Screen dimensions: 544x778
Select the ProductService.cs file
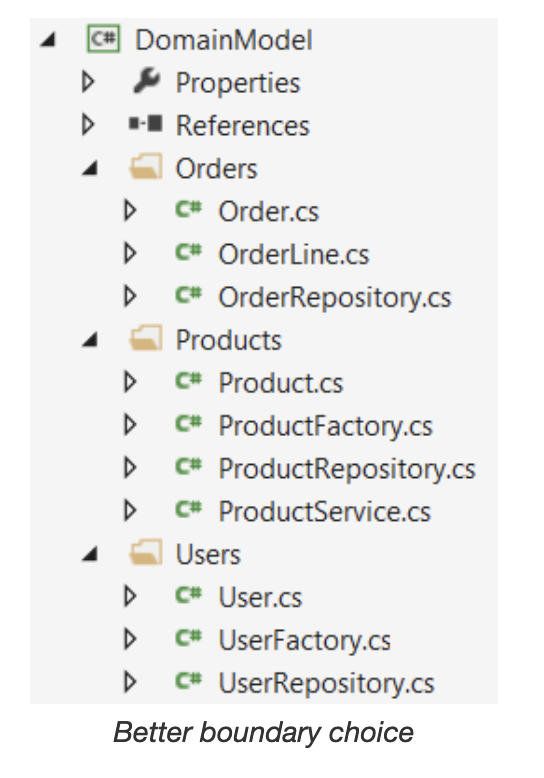[325, 511]
